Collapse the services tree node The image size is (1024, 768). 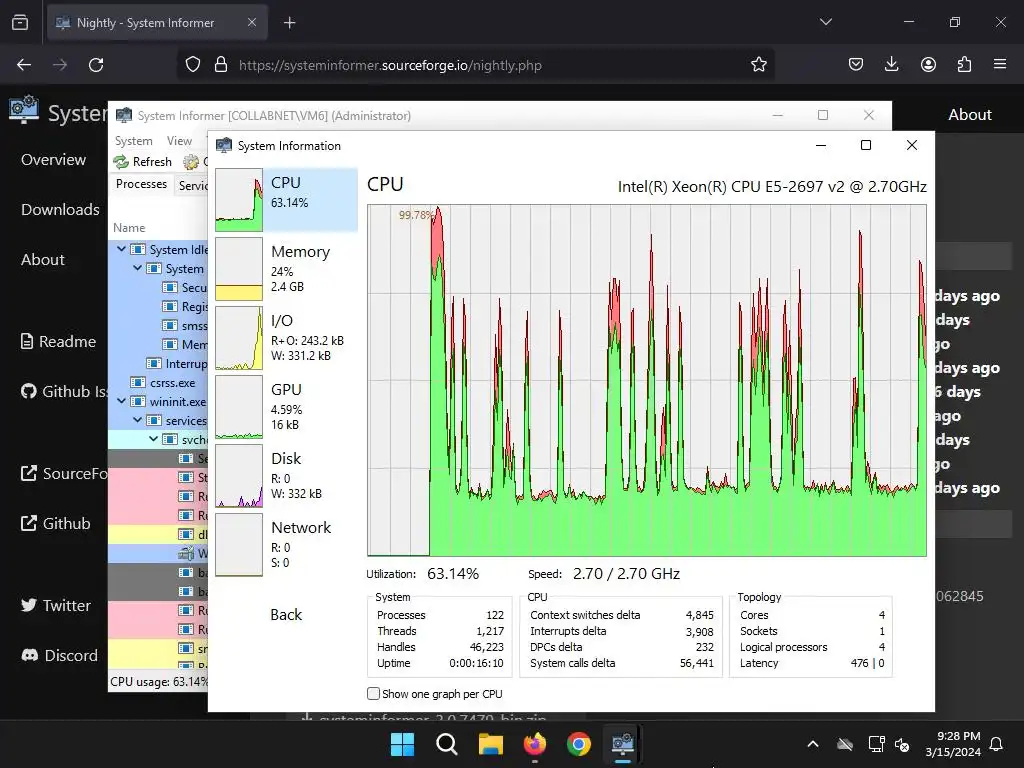tap(137, 420)
